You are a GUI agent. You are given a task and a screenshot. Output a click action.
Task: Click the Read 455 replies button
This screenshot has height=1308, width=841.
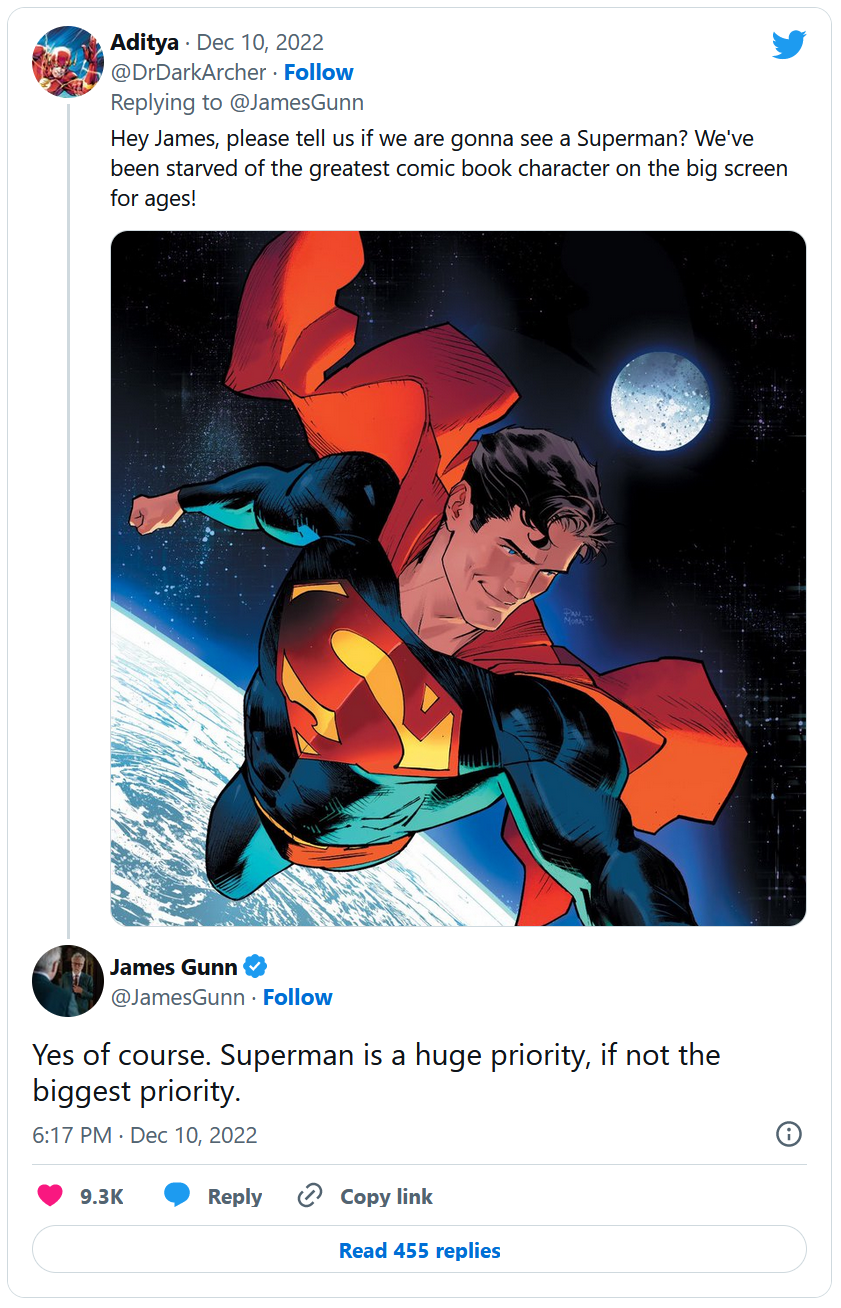(x=419, y=1250)
